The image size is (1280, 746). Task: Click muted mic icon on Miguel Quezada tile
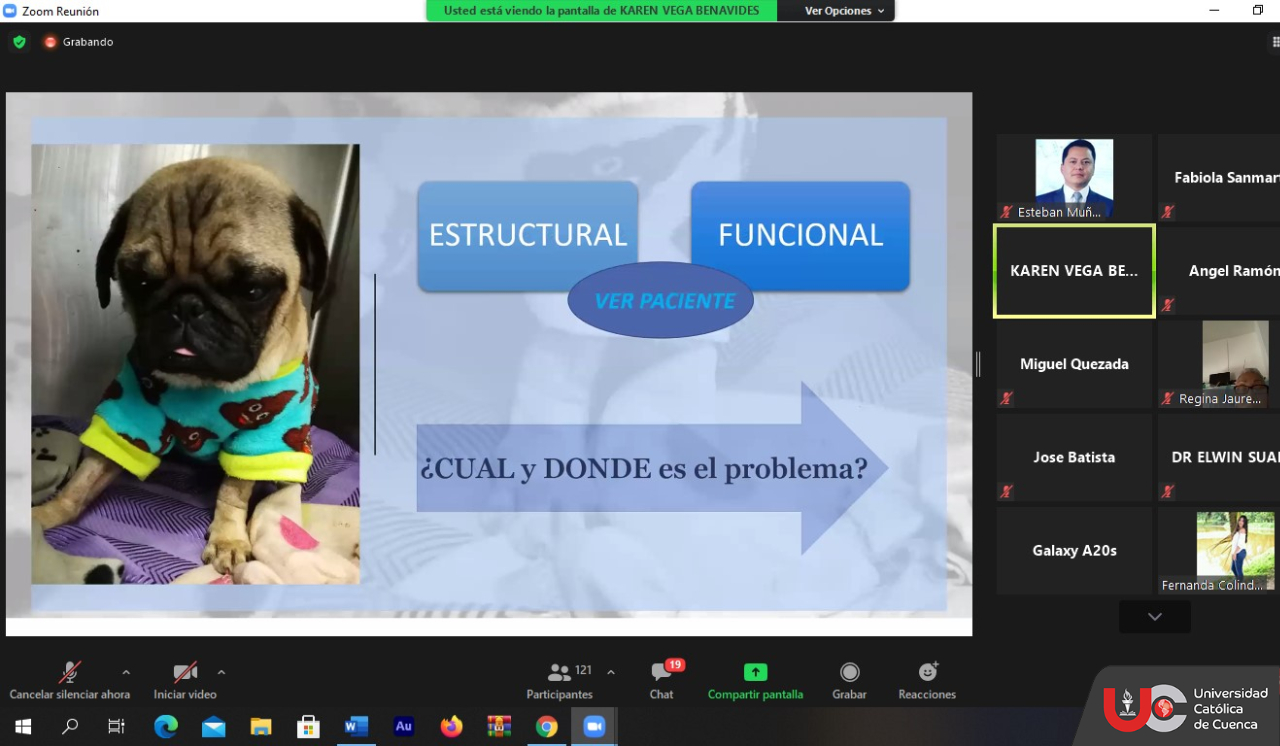1006,398
